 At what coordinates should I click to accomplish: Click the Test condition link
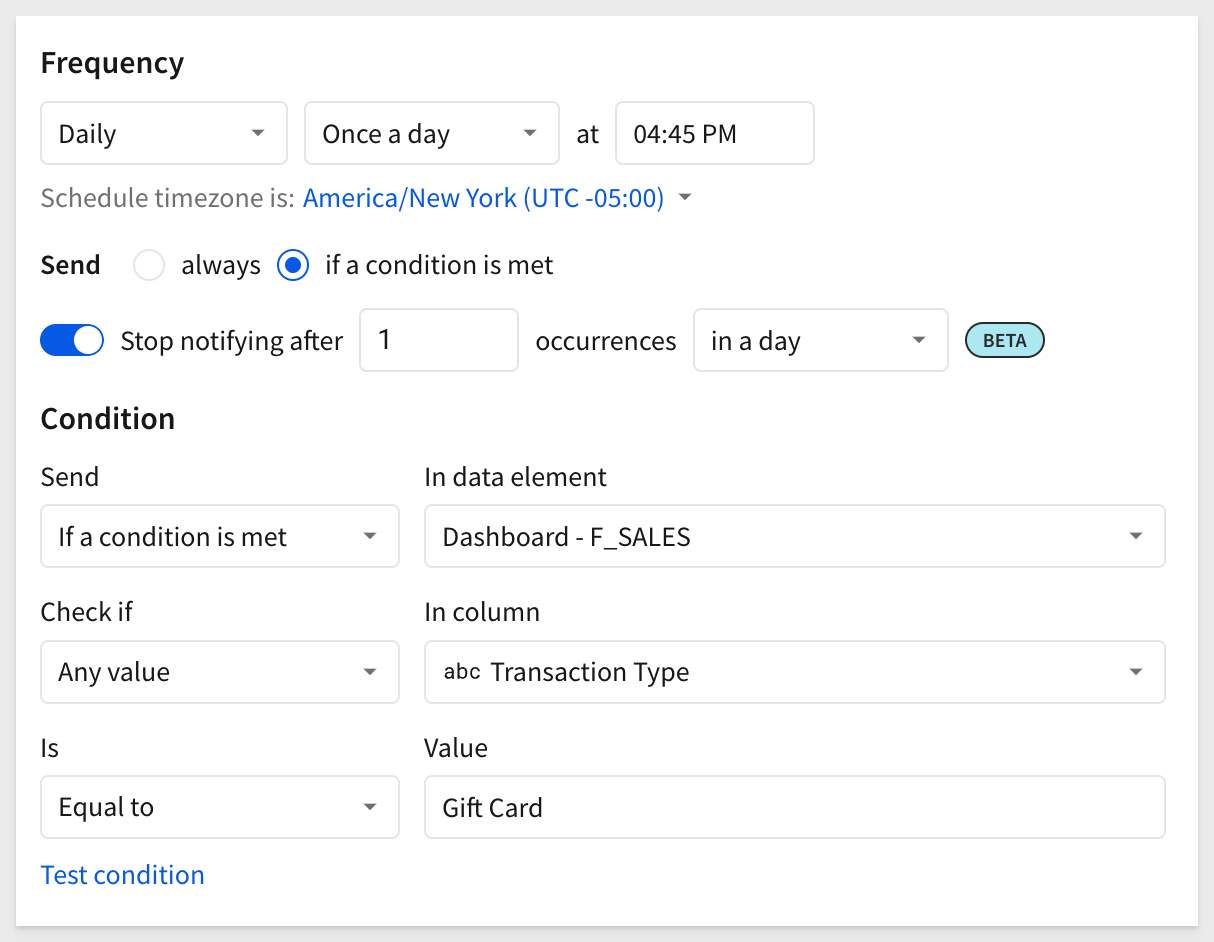click(x=123, y=875)
